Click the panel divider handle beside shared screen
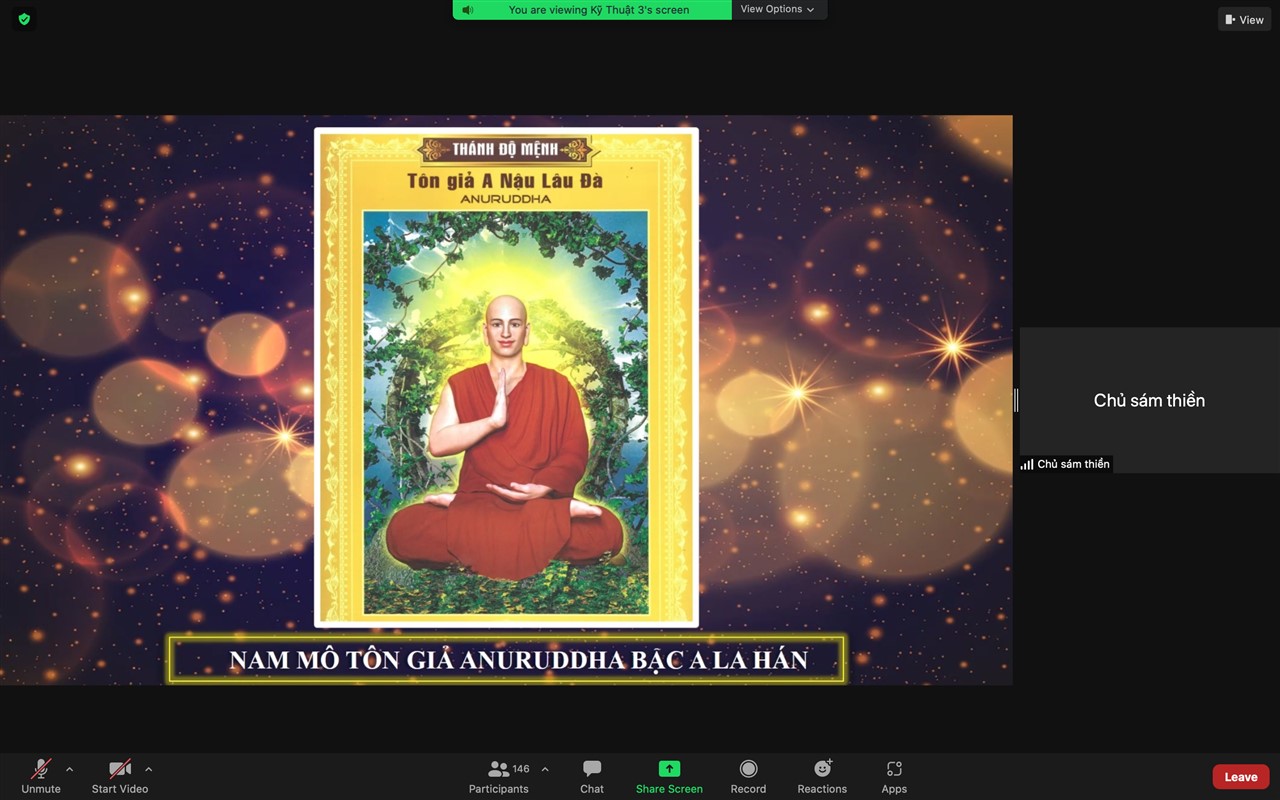Screen dimensions: 1280x800 click(x=1016, y=400)
